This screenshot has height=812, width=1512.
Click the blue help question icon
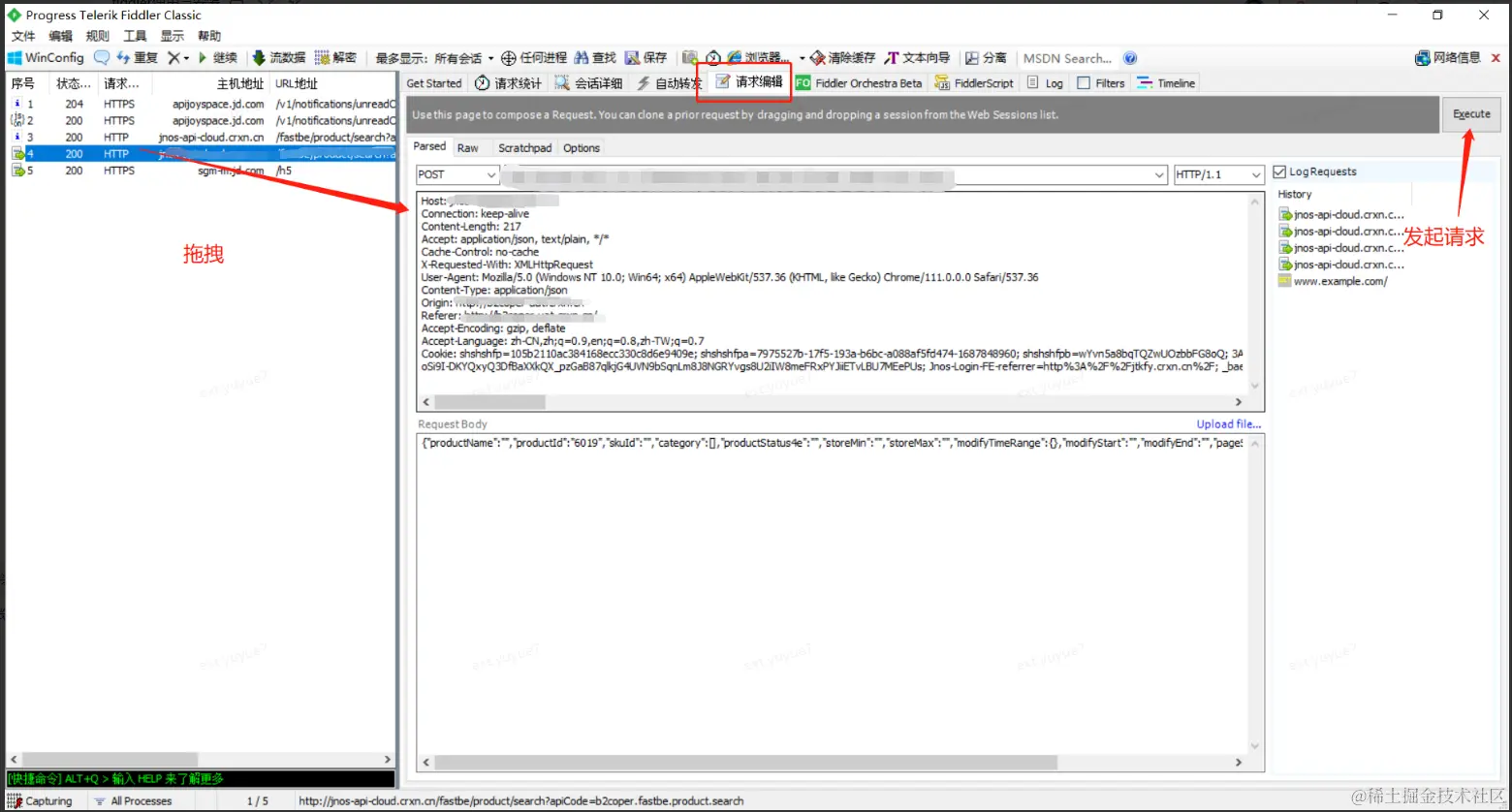[x=1130, y=58]
